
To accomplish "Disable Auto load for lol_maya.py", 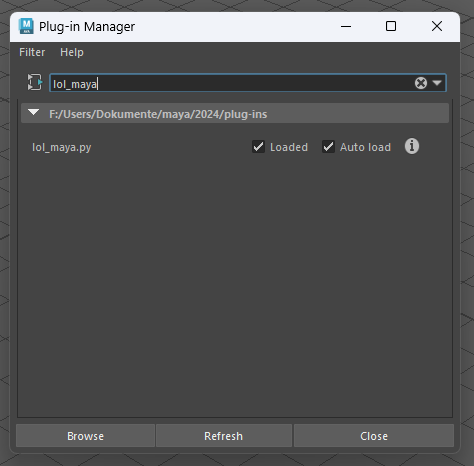I will tap(328, 147).
